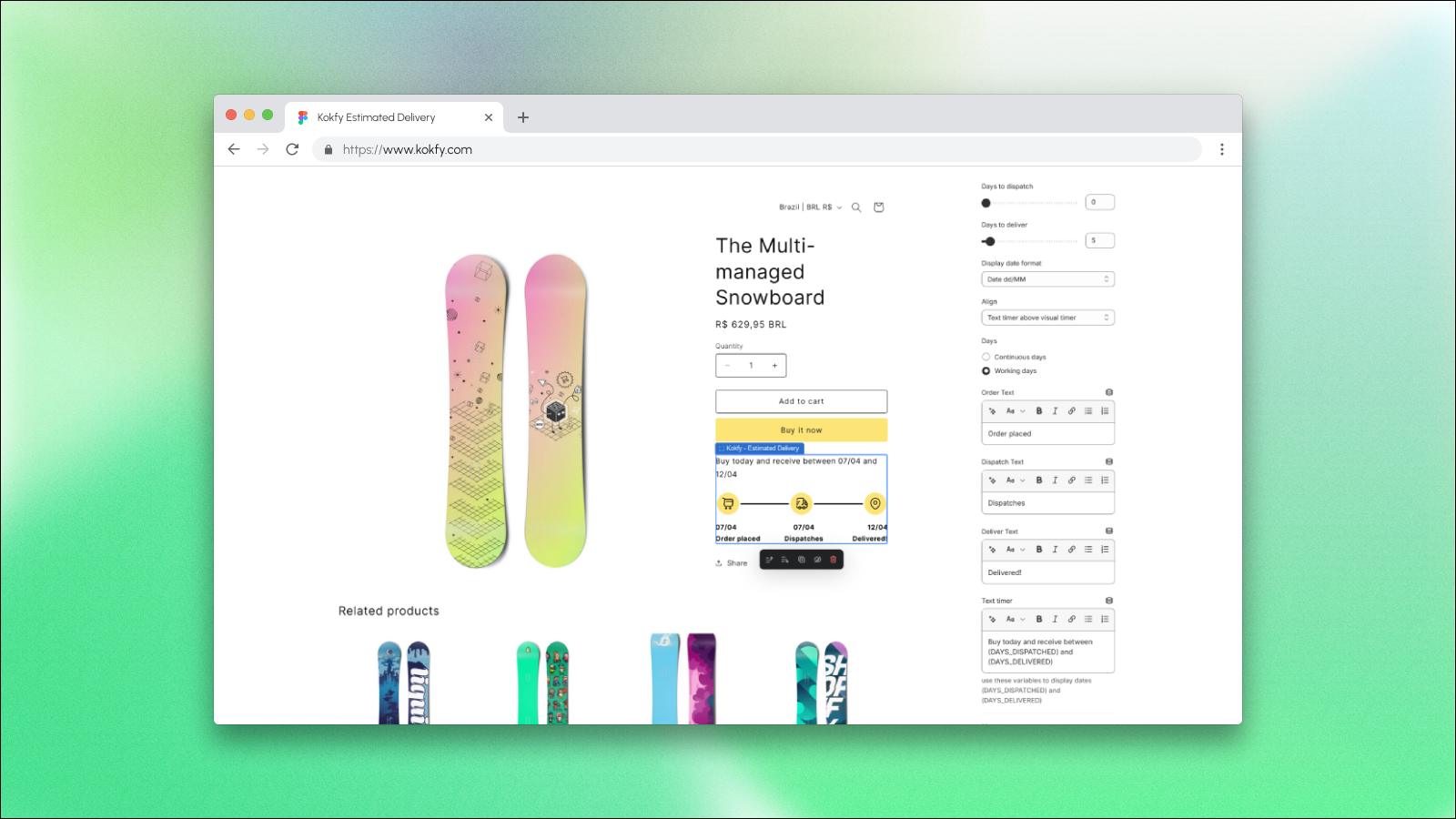Click the Text timer message text area
This screenshot has width=1456, height=819.
point(1048,652)
